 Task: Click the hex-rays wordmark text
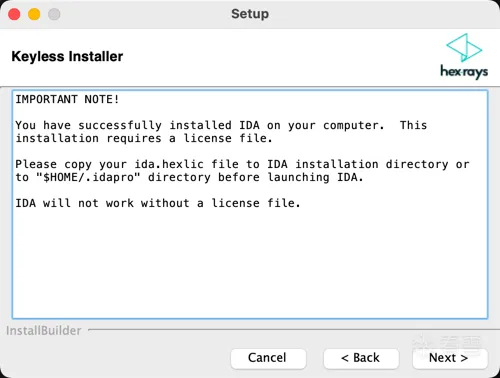[464, 72]
